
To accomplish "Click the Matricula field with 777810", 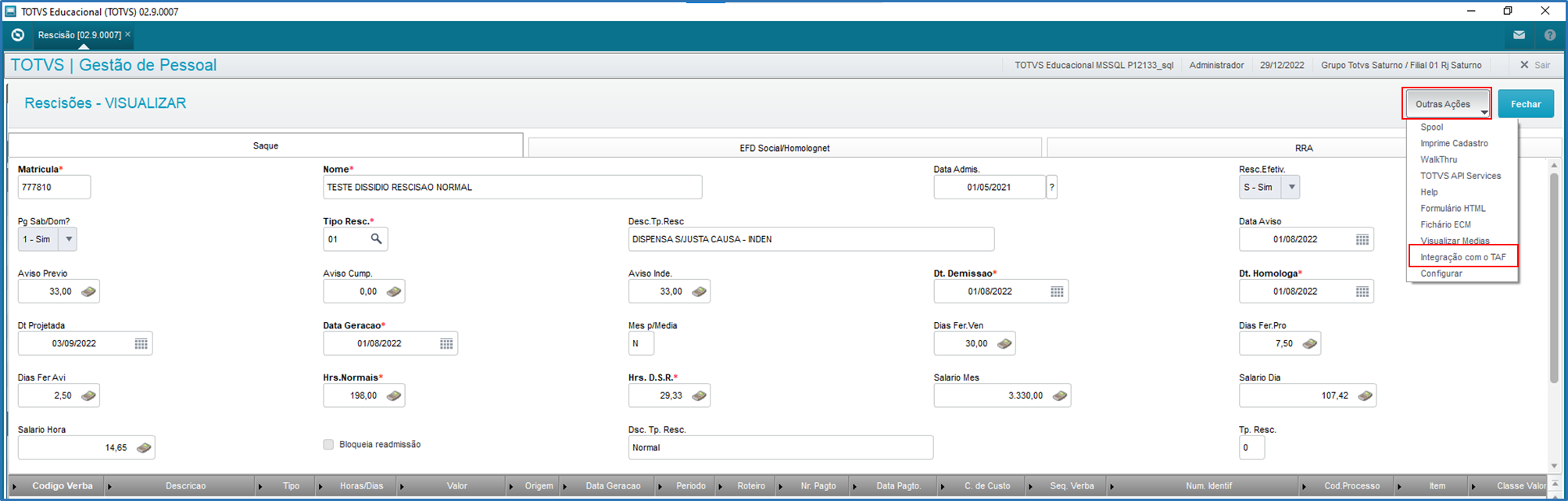I will pos(54,188).
